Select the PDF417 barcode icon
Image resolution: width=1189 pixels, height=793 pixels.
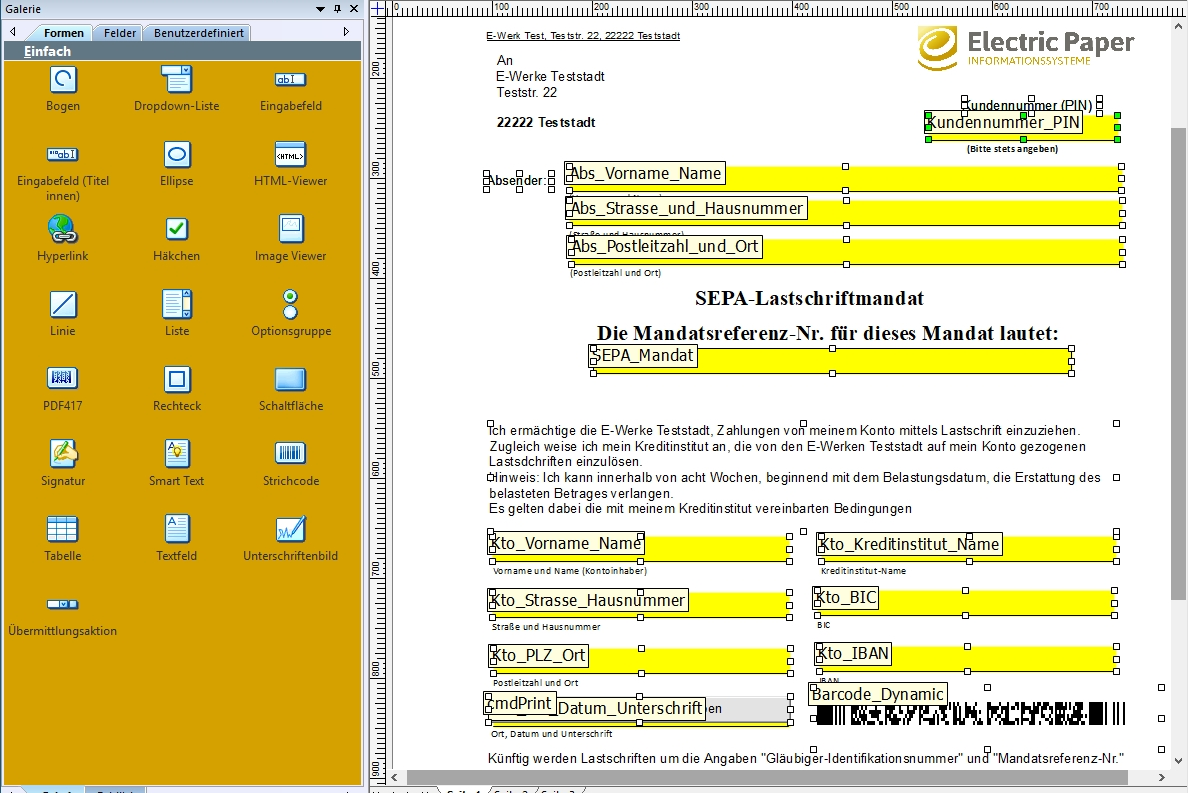[x=63, y=378]
